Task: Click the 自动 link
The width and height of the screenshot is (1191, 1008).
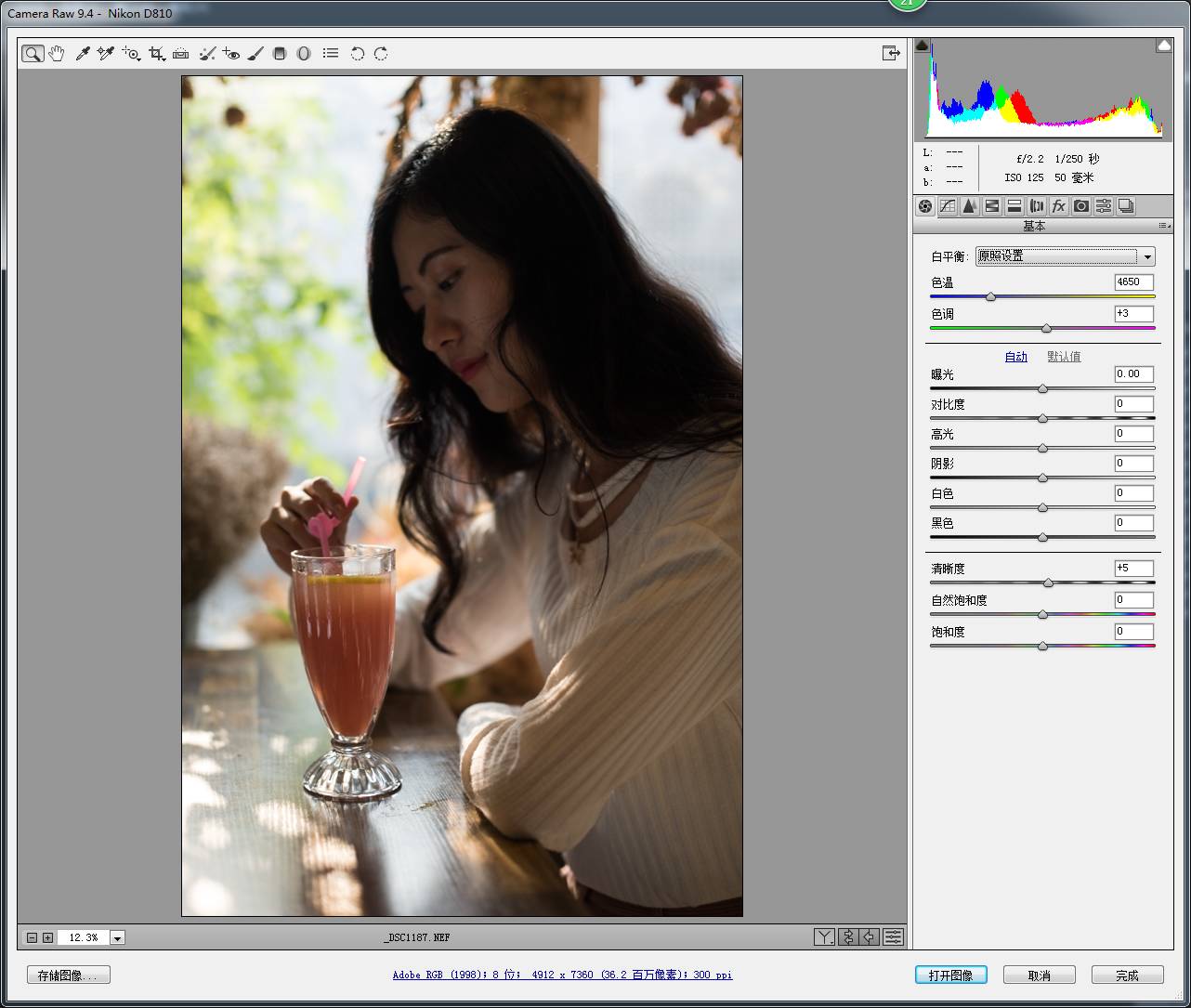Action: coord(1016,357)
